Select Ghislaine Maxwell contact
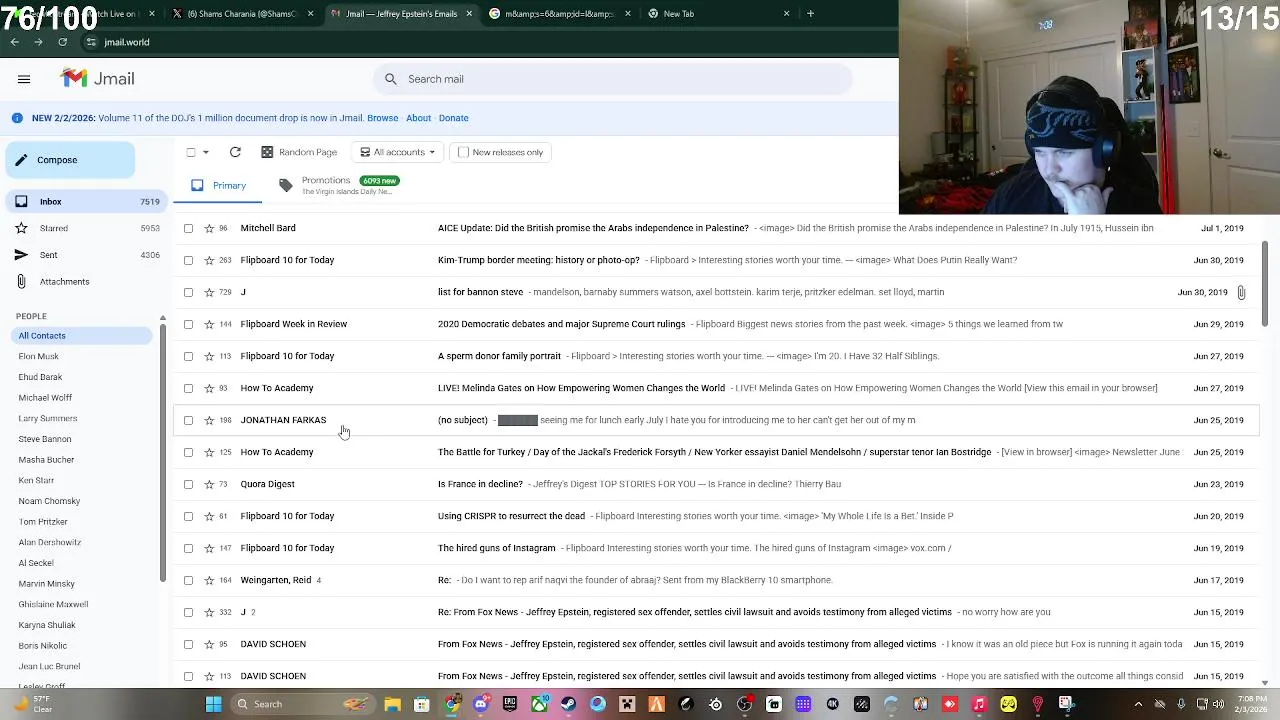The height and width of the screenshot is (720, 1280). pyautogui.click(x=53, y=604)
